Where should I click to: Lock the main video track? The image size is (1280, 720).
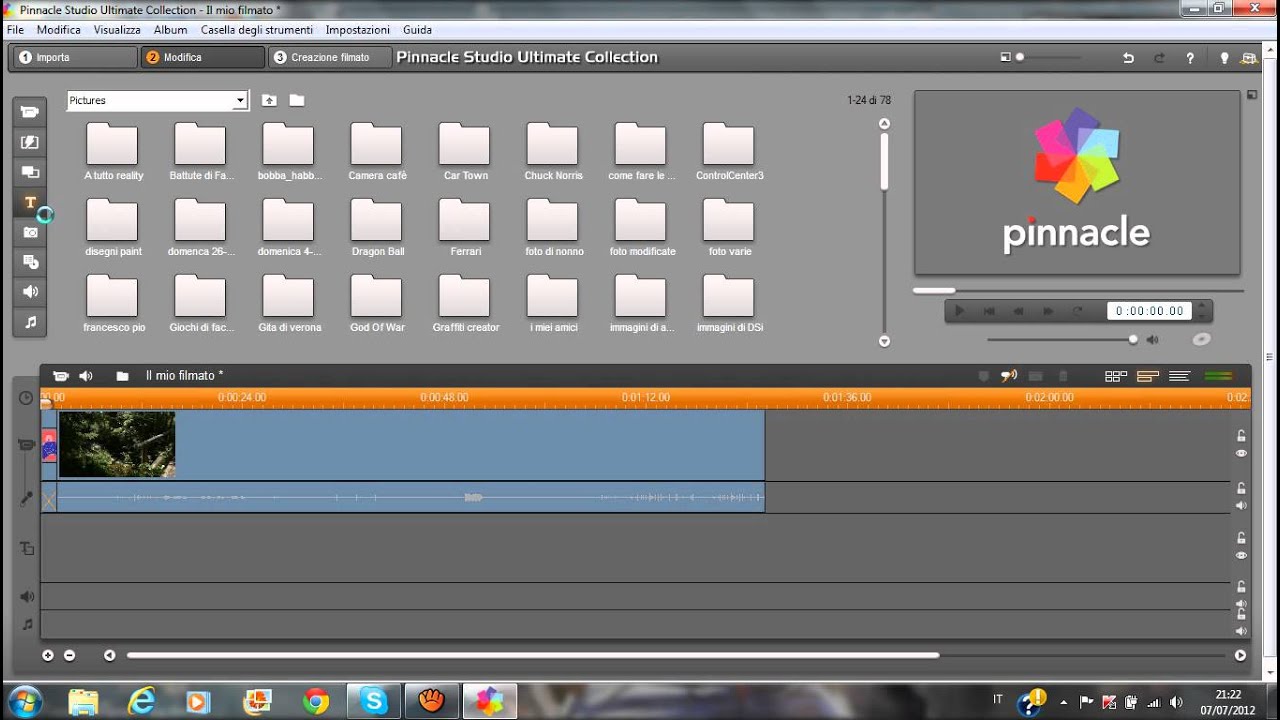1241,436
